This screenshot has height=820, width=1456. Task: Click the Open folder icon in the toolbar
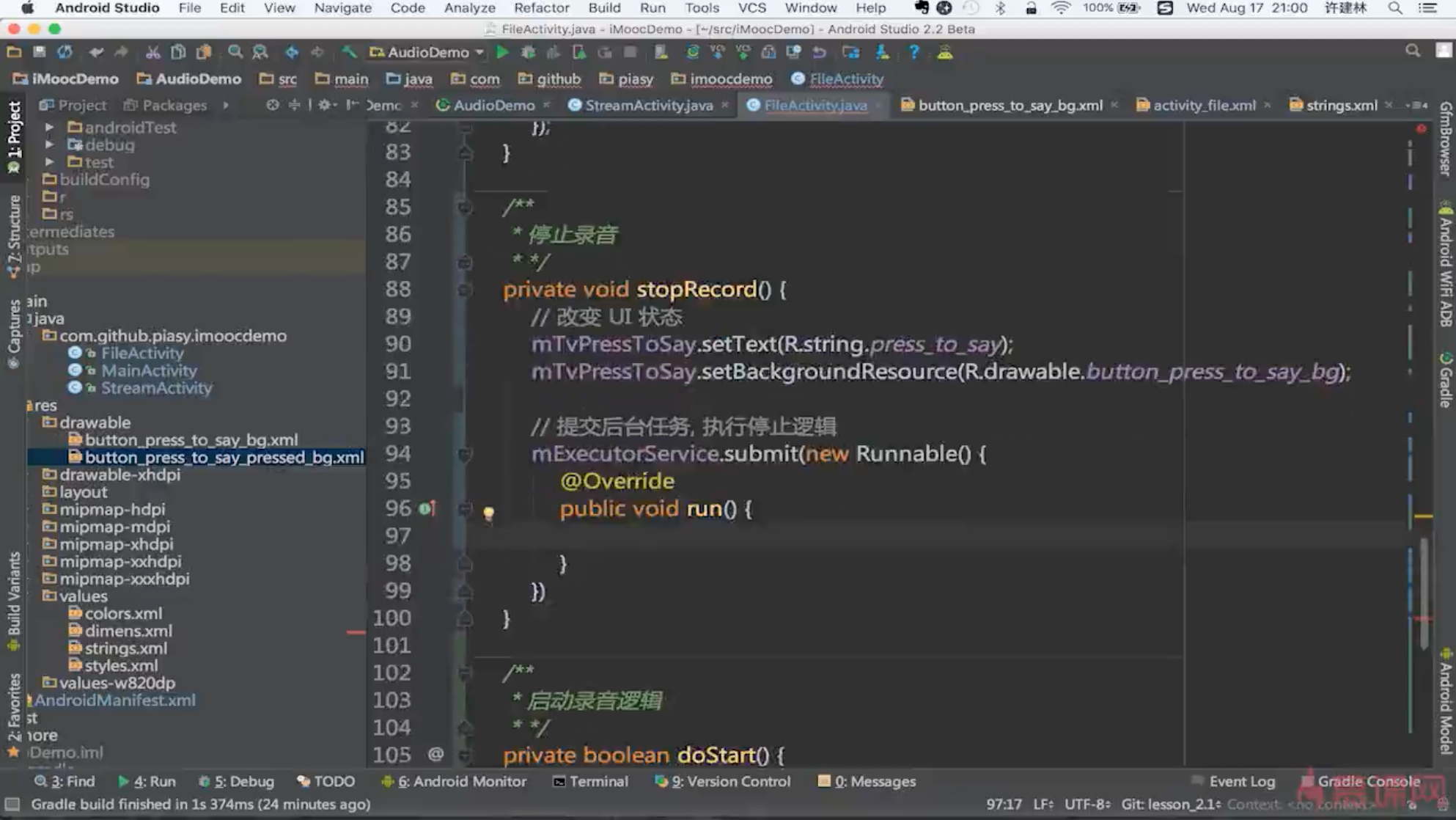point(14,52)
